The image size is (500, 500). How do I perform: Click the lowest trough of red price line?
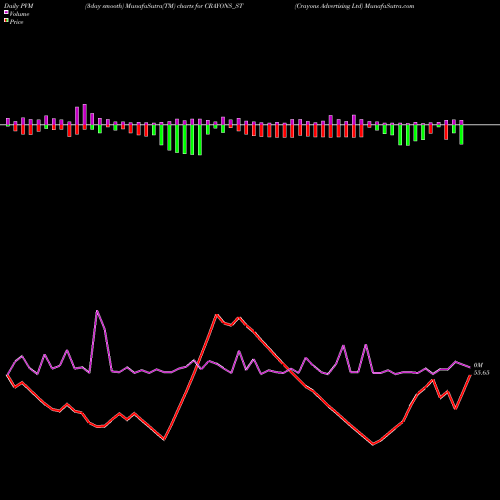[373, 444]
